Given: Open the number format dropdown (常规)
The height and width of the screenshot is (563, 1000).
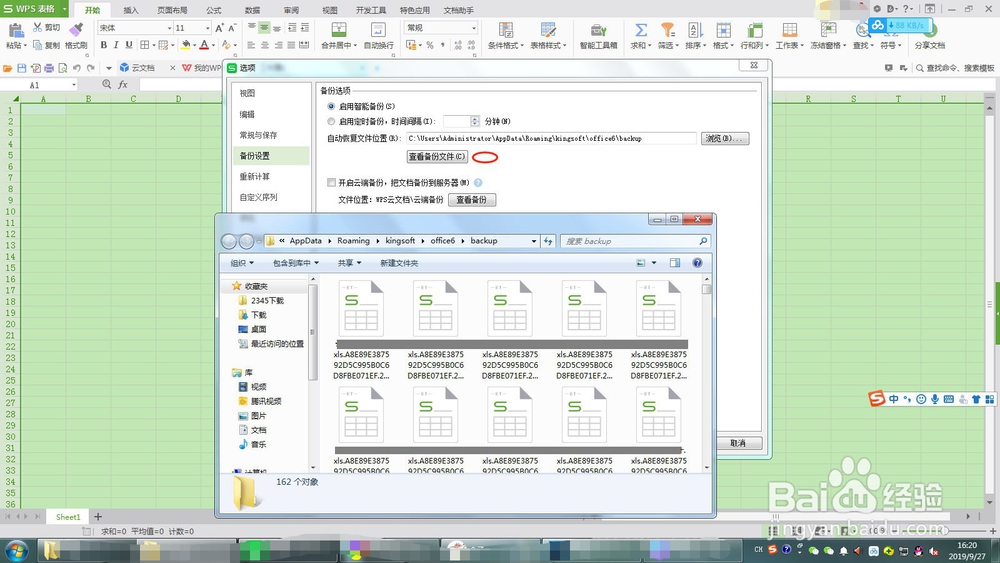Looking at the screenshot, I should (474, 28).
